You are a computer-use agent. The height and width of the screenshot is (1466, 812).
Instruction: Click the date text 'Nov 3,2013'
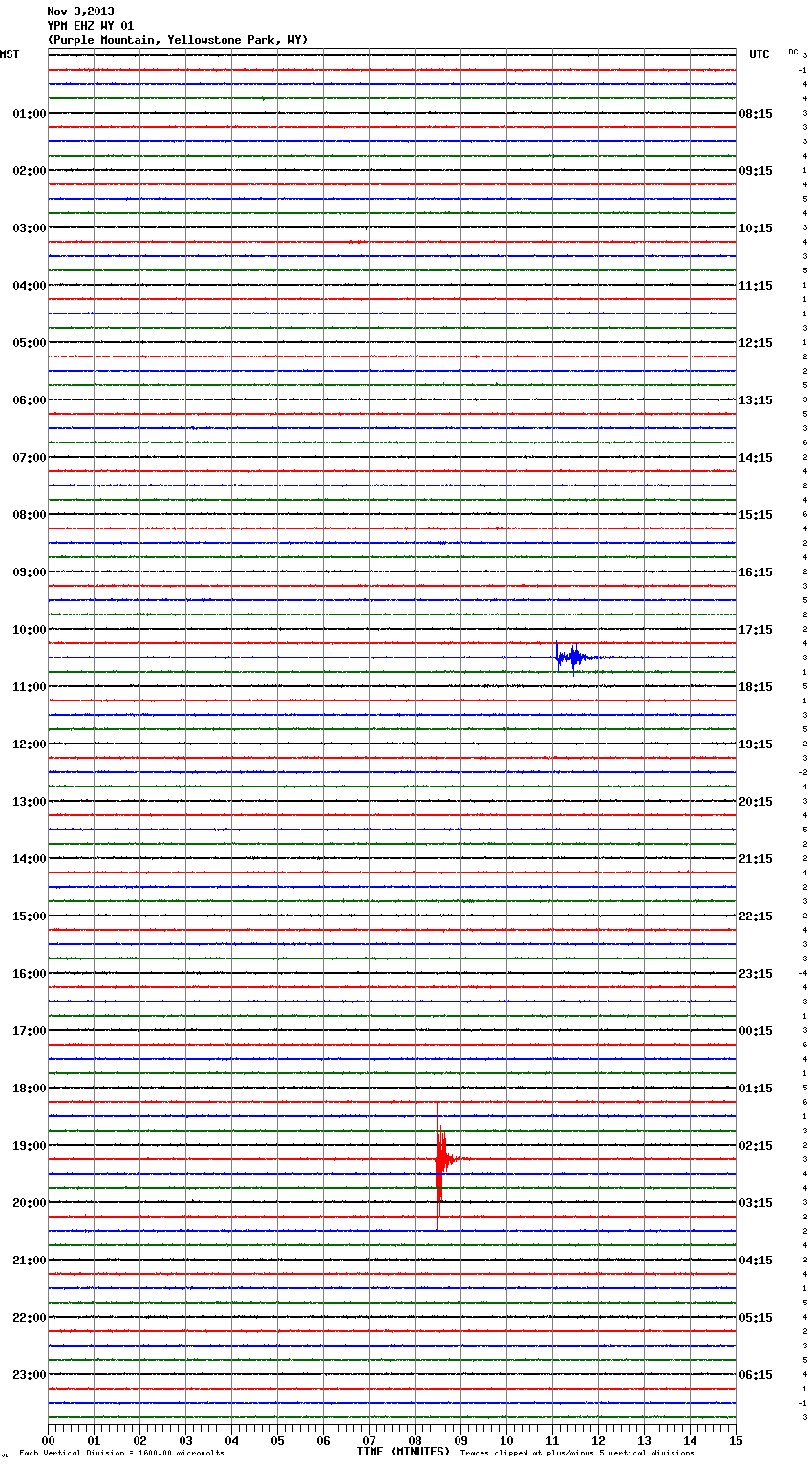coord(80,11)
